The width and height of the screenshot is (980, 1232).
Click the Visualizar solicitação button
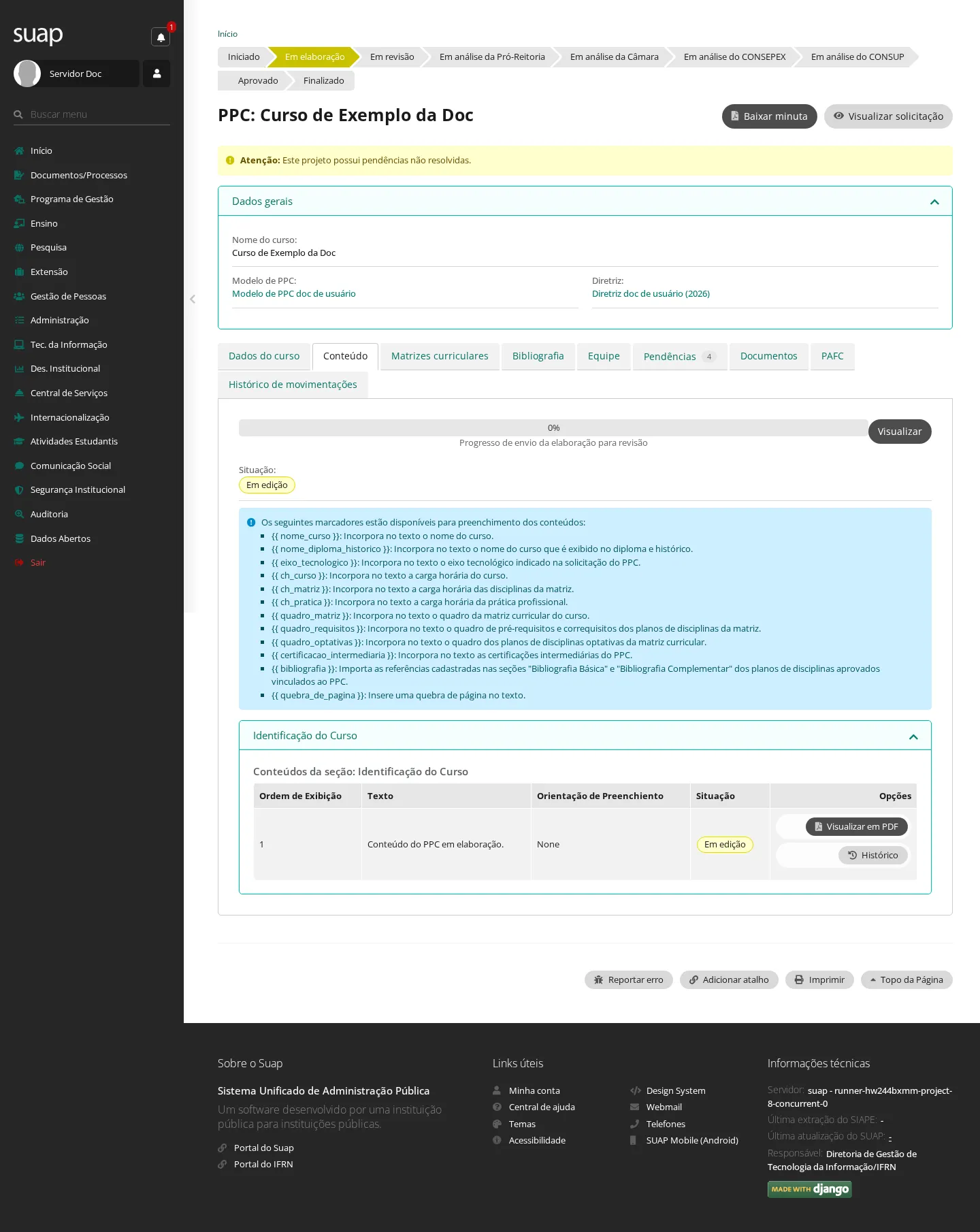click(888, 116)
